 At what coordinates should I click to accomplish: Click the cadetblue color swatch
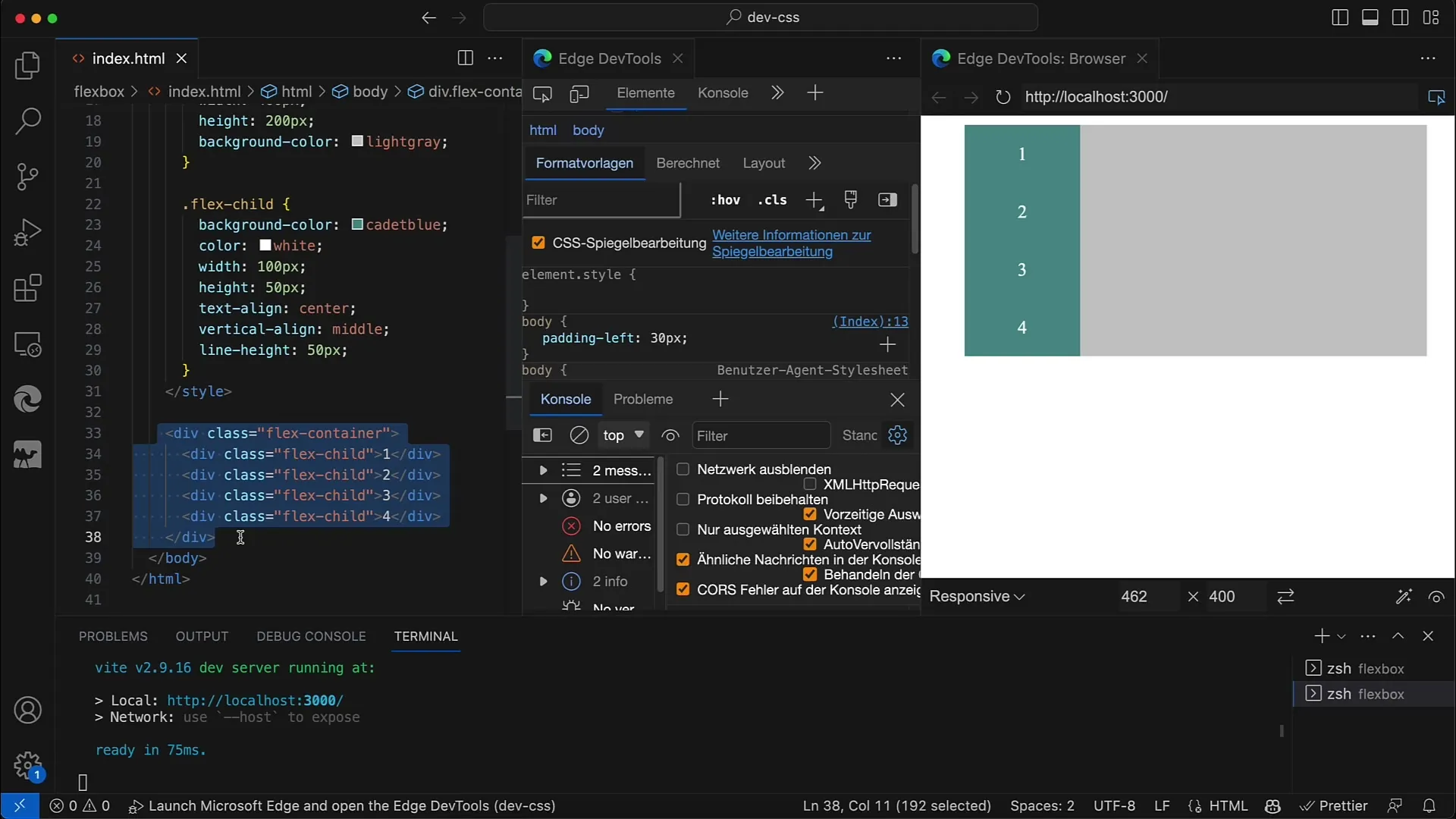click(357, 225)
